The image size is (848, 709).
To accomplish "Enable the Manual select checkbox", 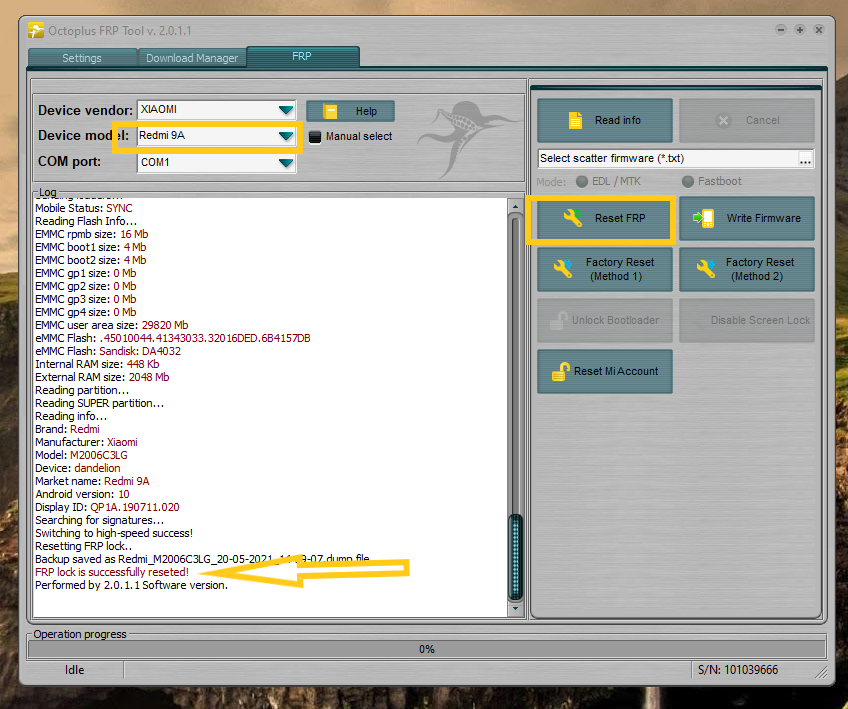I will click(315, 137).
